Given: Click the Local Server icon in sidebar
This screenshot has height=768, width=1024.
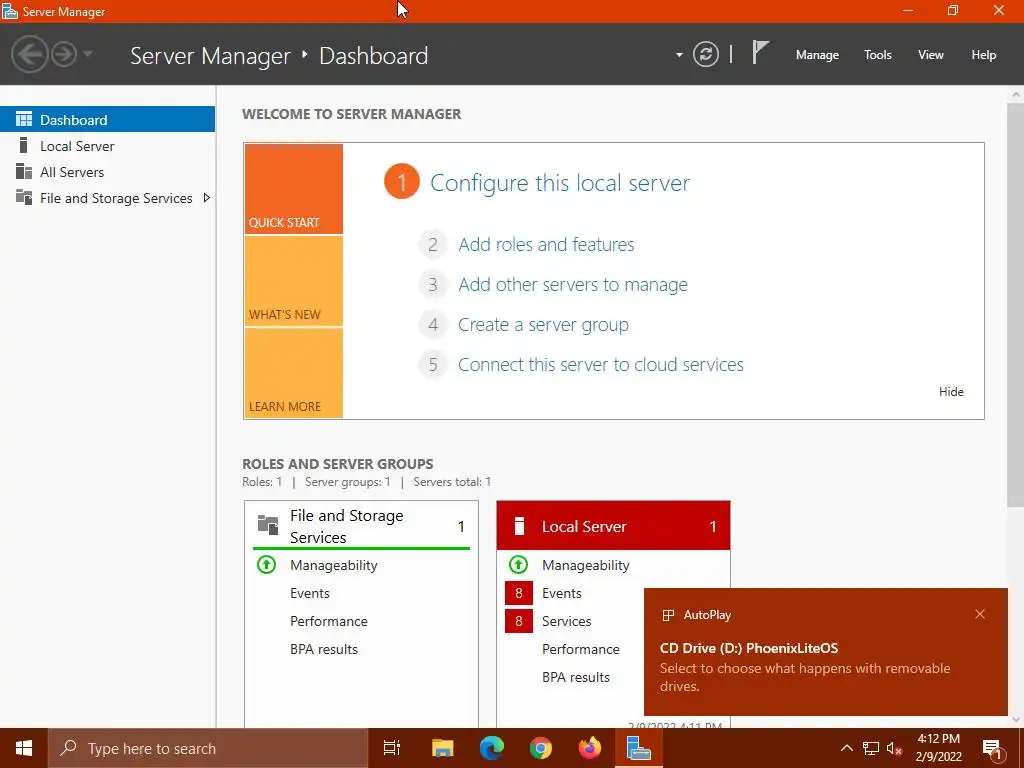Looking at the screenshot, I should [24, 145].
